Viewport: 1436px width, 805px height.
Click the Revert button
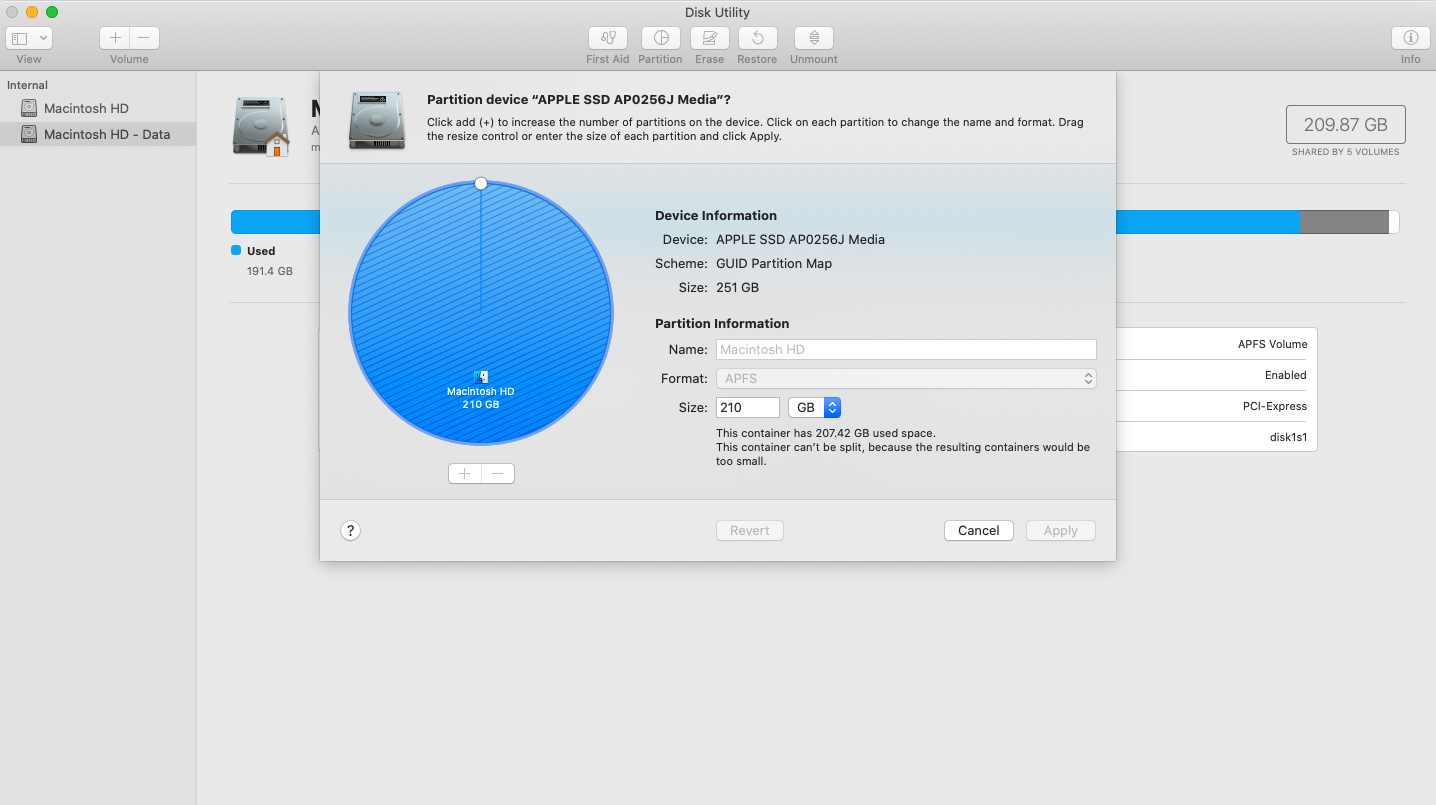click(x=750, y=531)
